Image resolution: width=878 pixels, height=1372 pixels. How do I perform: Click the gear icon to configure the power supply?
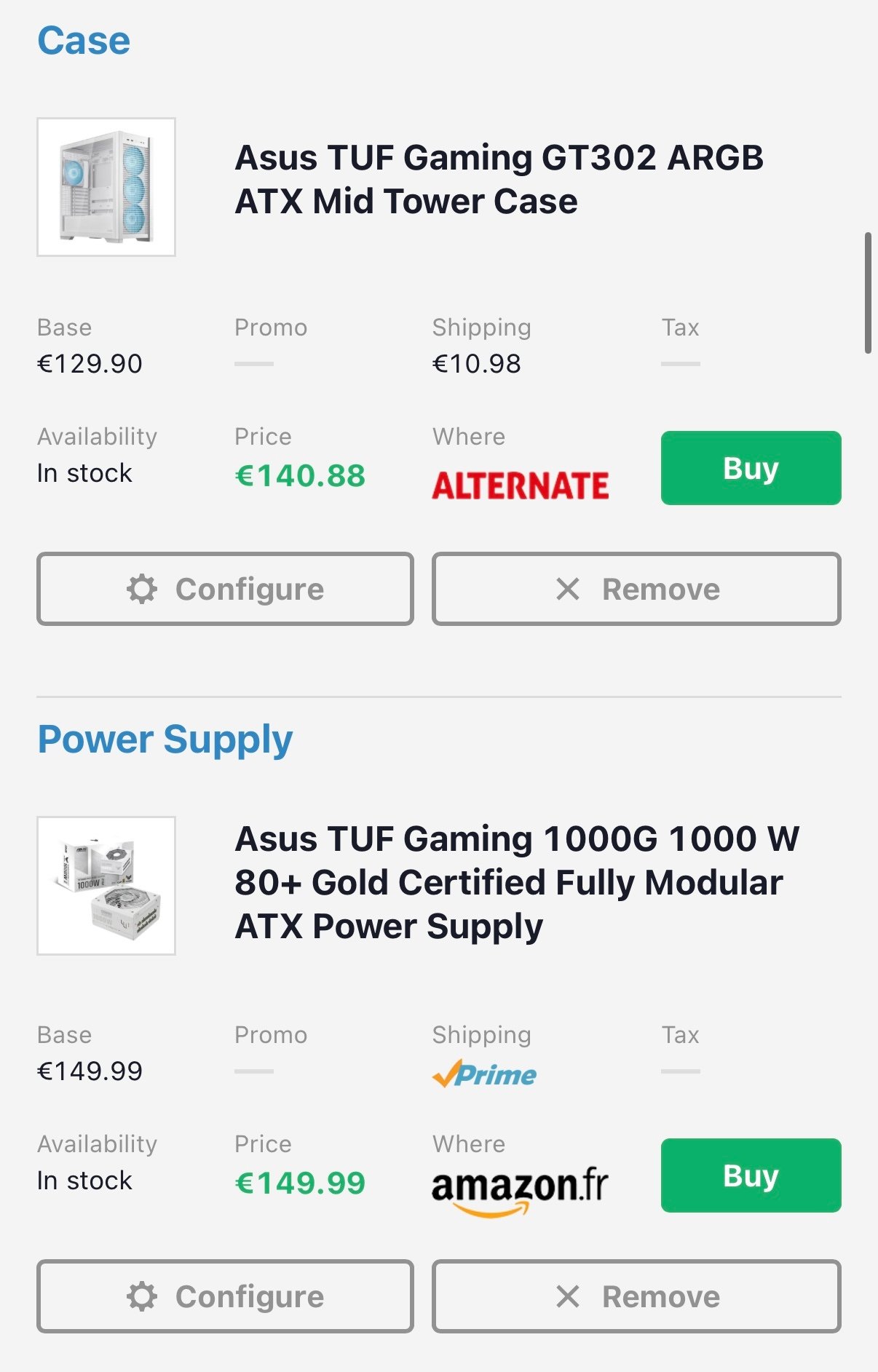tap(142, 1296)
